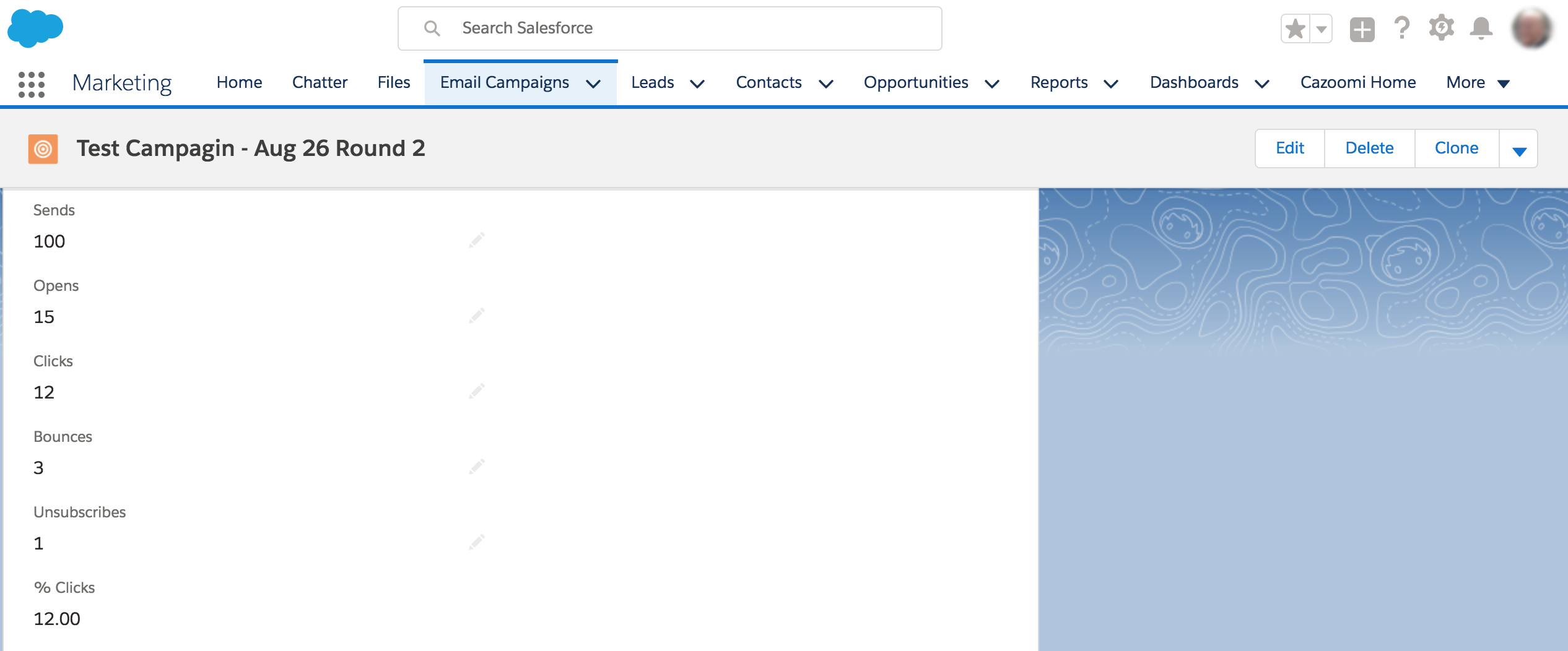Open the App Launcher grid icon
This screenshot has height=651, width=1568.
(x=32, y=84)
